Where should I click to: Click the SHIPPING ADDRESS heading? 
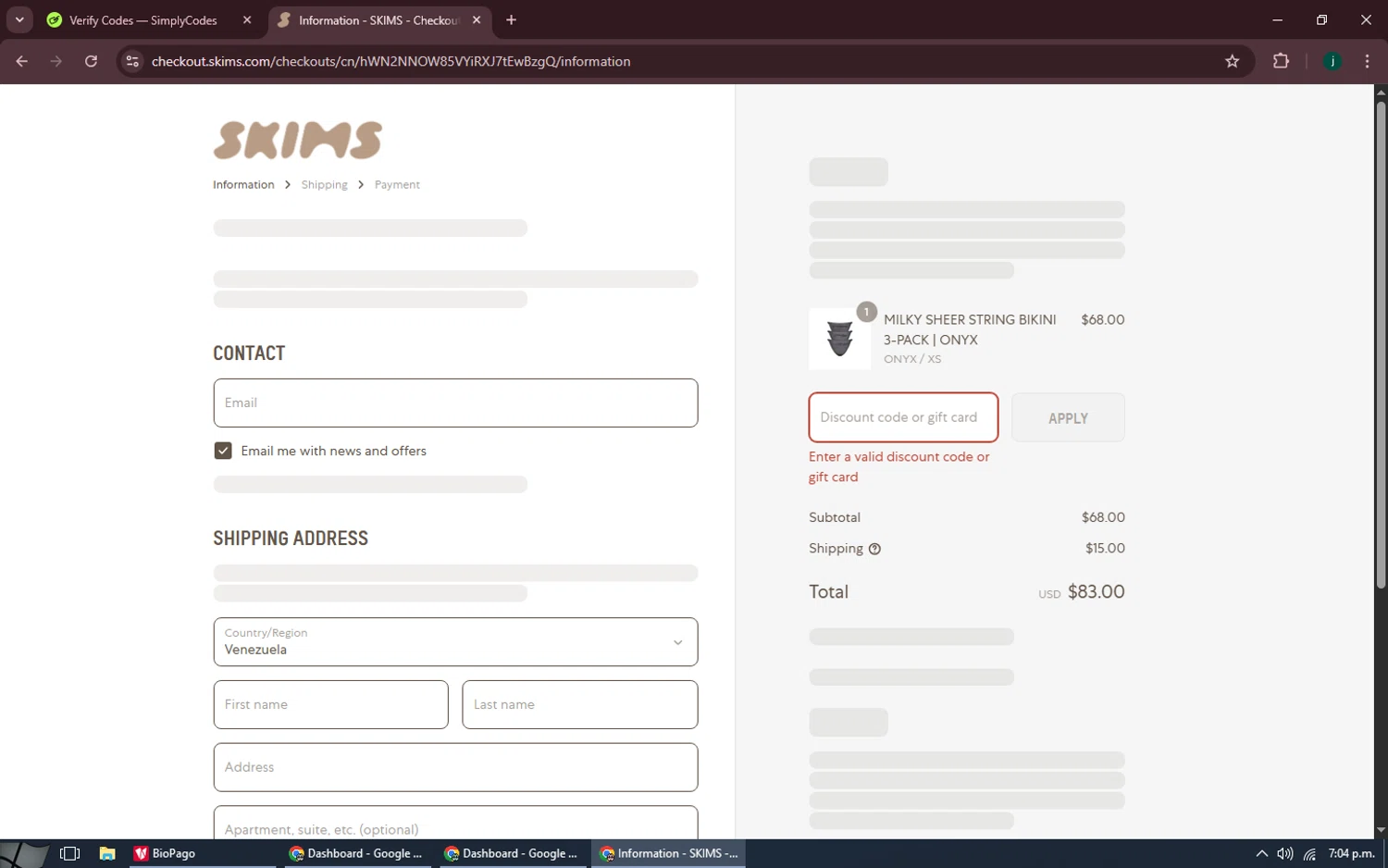tap(291, 538)
